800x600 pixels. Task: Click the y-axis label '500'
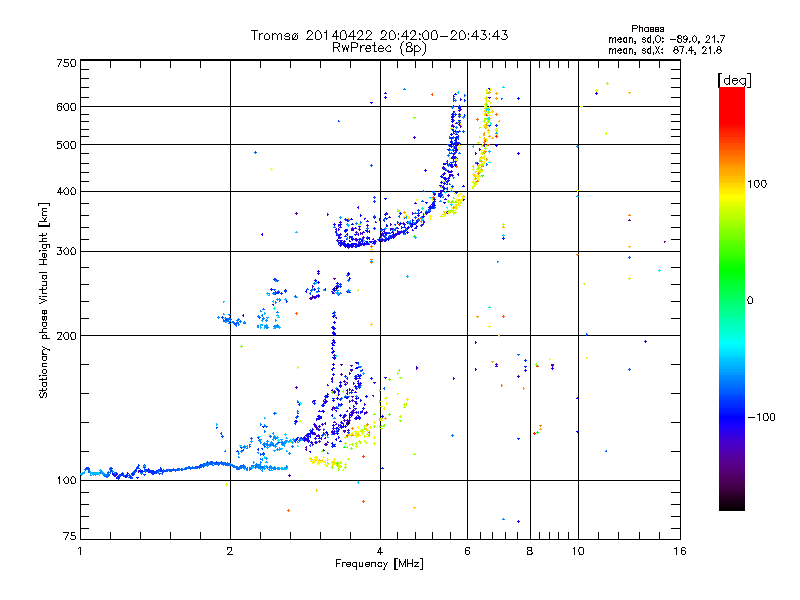pos(66,145)
